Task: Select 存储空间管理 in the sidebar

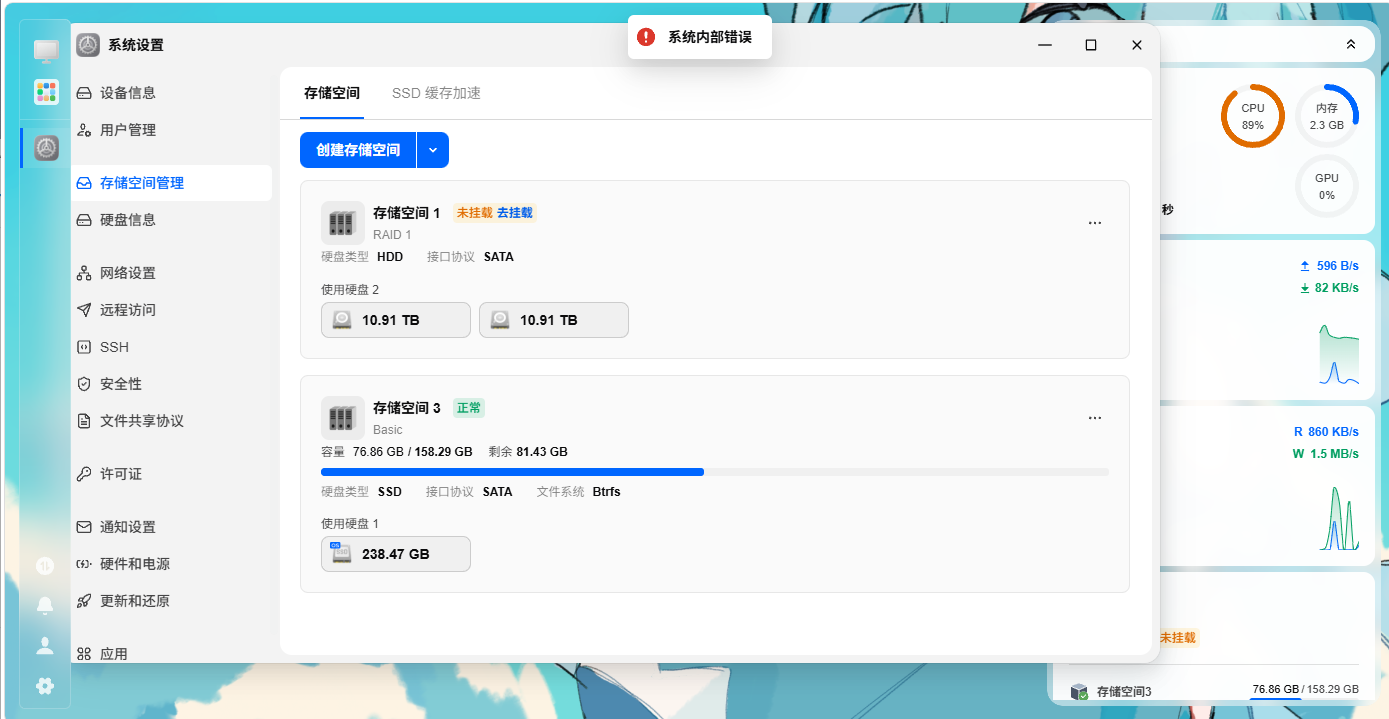Action: [x=171, y=183]
